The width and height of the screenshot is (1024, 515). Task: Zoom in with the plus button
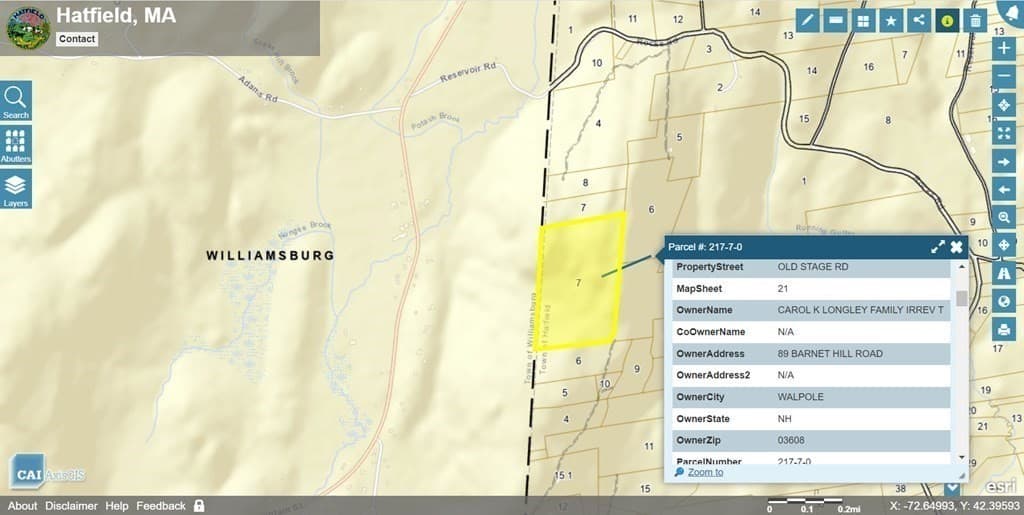point(1004,49)
